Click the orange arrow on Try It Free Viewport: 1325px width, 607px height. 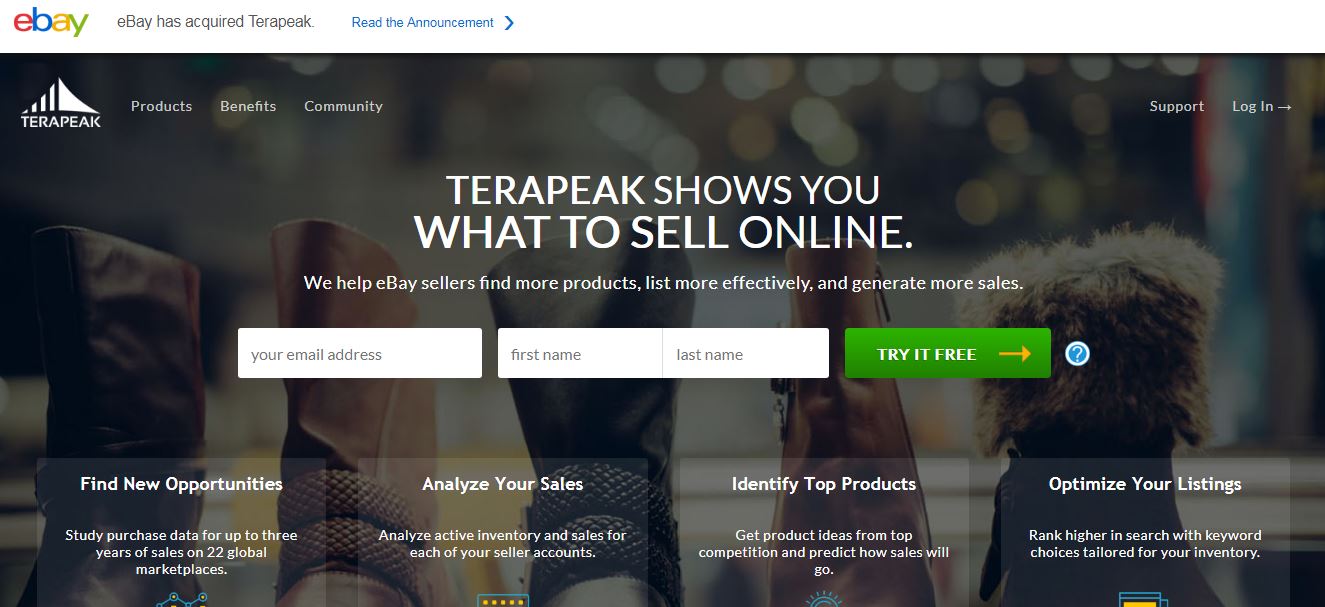(x=1014, y=354)
